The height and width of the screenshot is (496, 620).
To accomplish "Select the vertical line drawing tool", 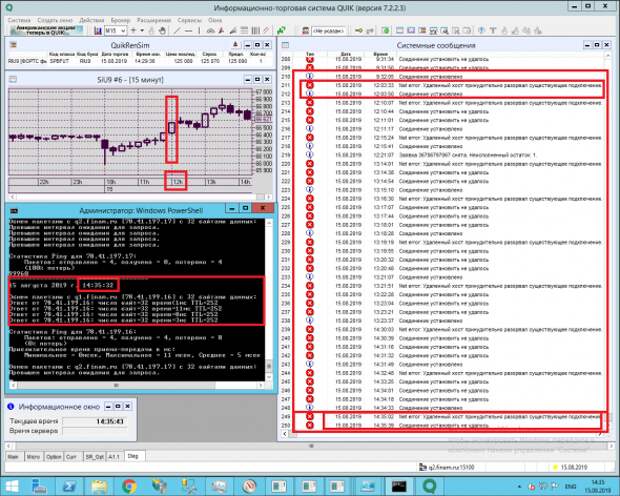I will coord(199,30).
